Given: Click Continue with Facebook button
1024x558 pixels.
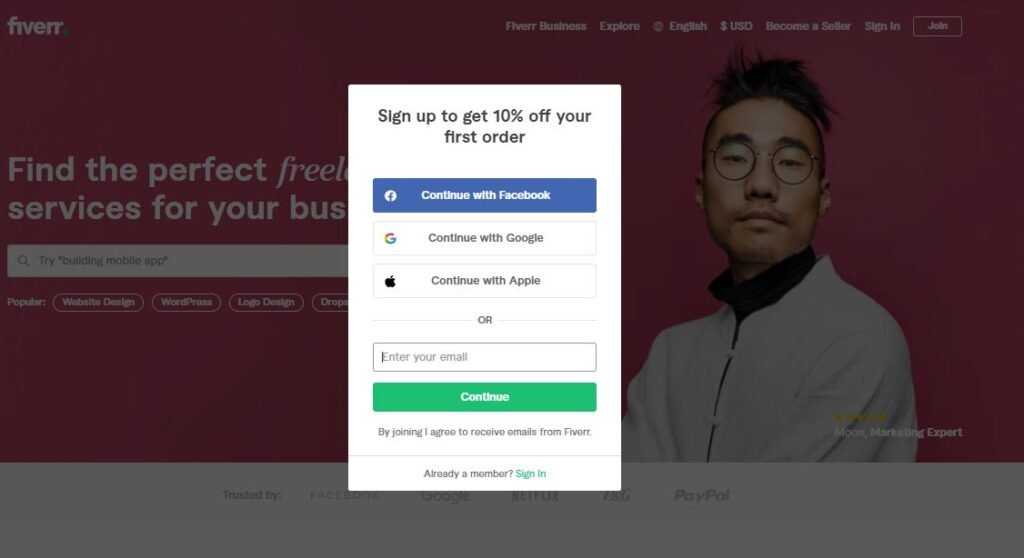Looking at the screenshot, I should point(485,195).
